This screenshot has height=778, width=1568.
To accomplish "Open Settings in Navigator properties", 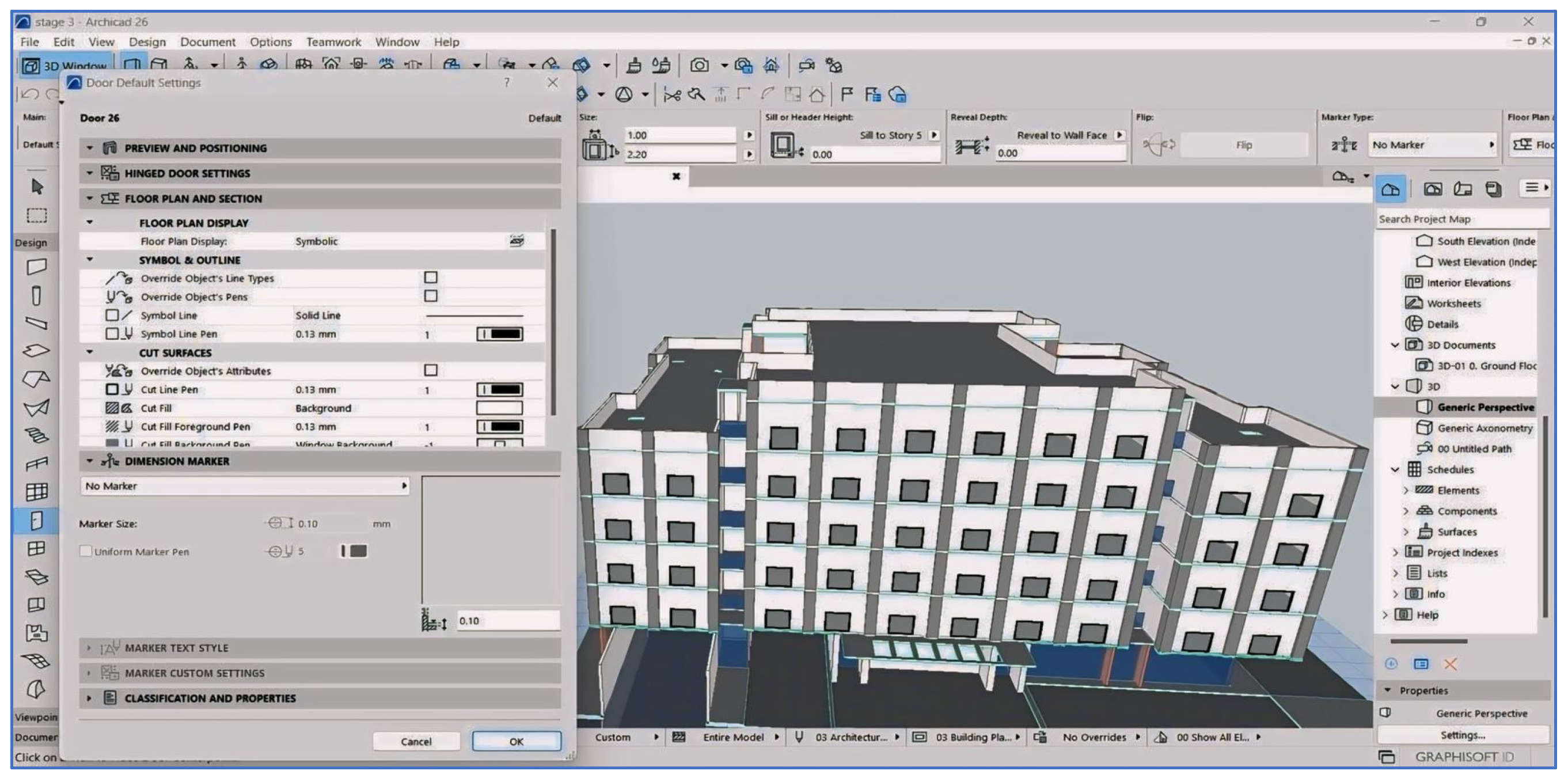I will point(1463,735).
